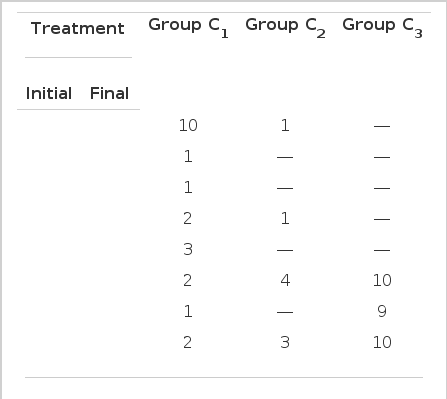Click the Group C3 column header
The height and width of the screenshot is (399, 447).
tap(382, 28)
